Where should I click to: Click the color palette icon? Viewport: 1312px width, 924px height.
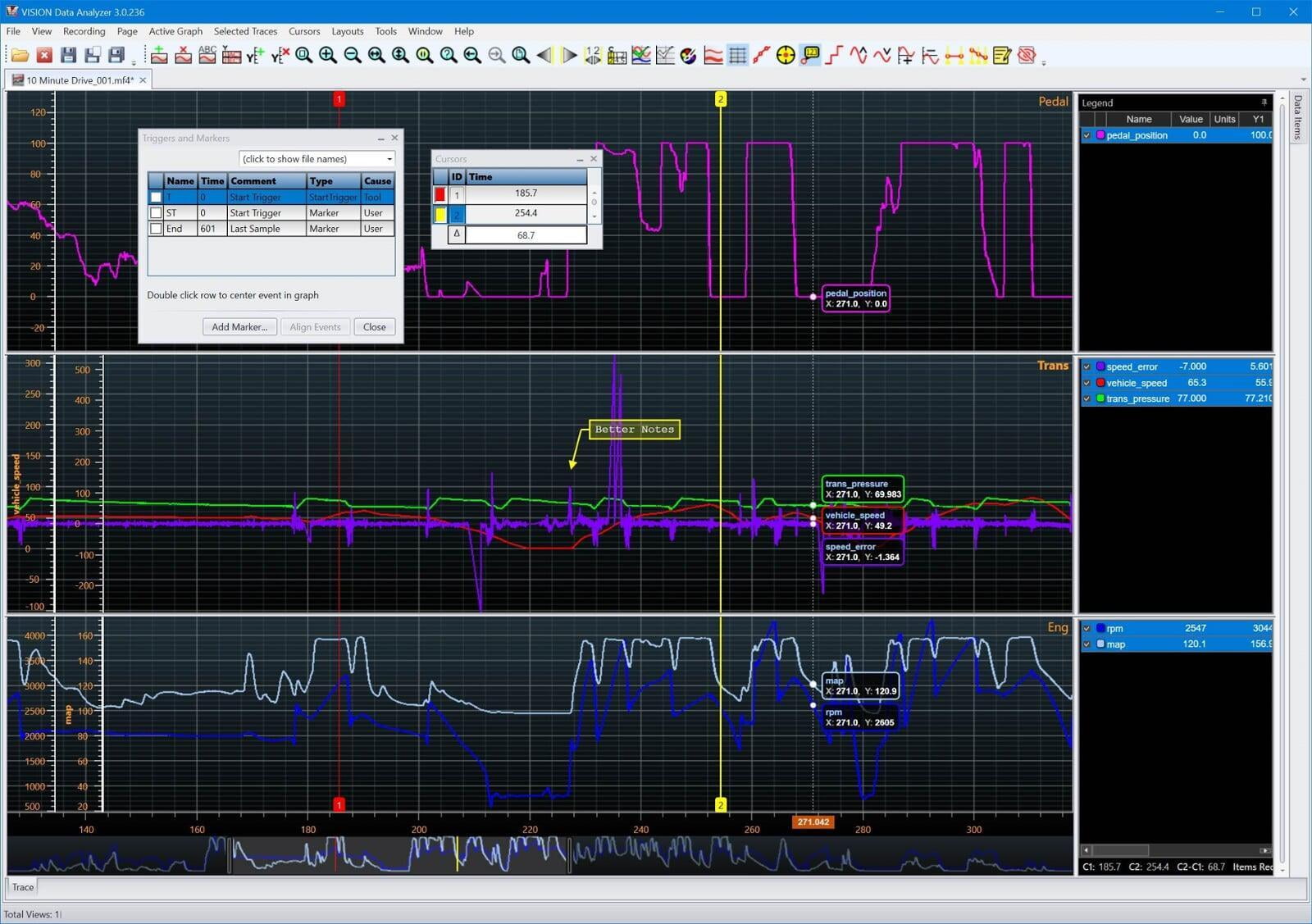pyautogui.click(x=687, y=55)
